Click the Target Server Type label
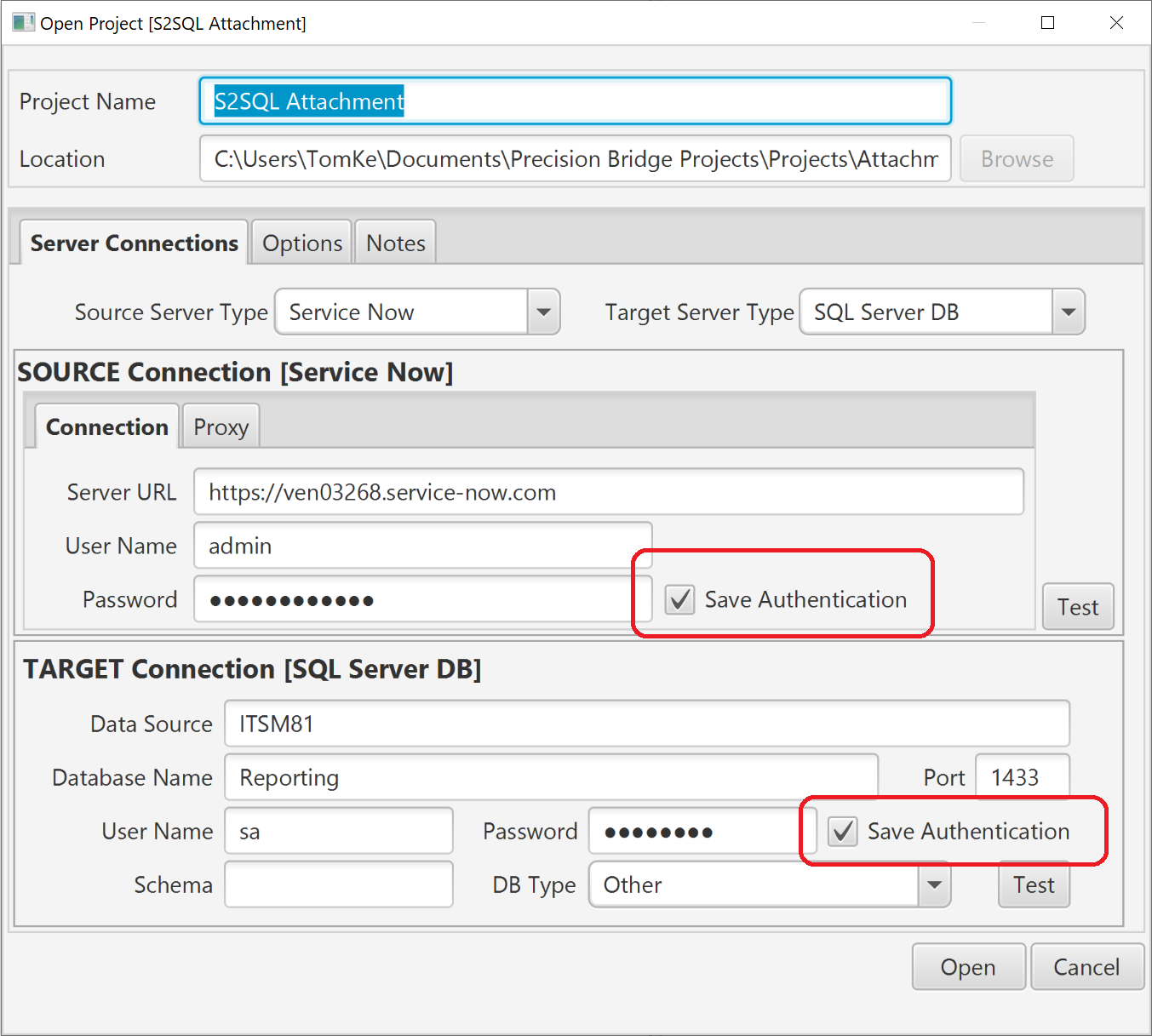Viewport: 1152px width, 1036px height. (x=700, y=312)
